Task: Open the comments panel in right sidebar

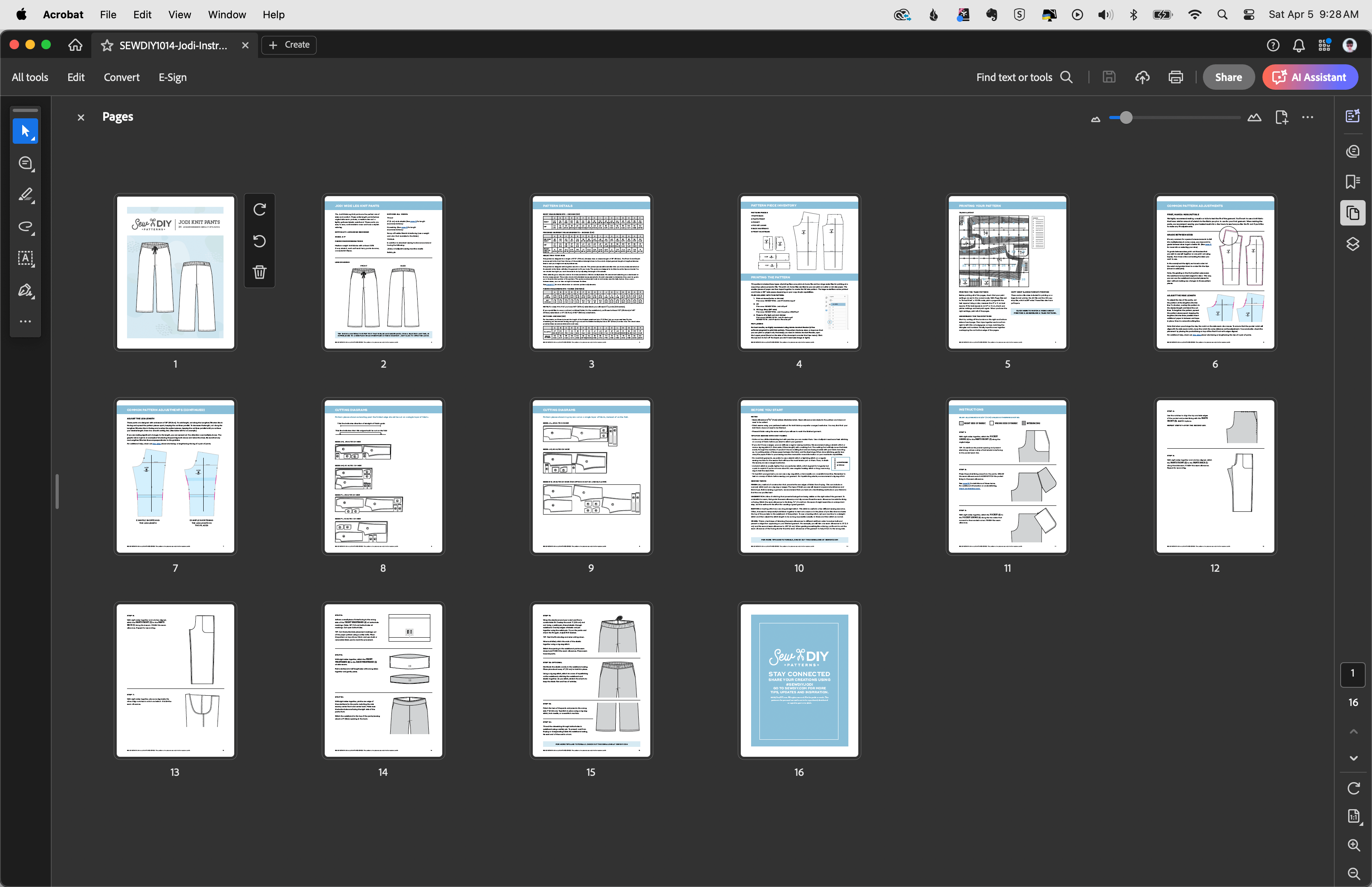Action: 1353,151
